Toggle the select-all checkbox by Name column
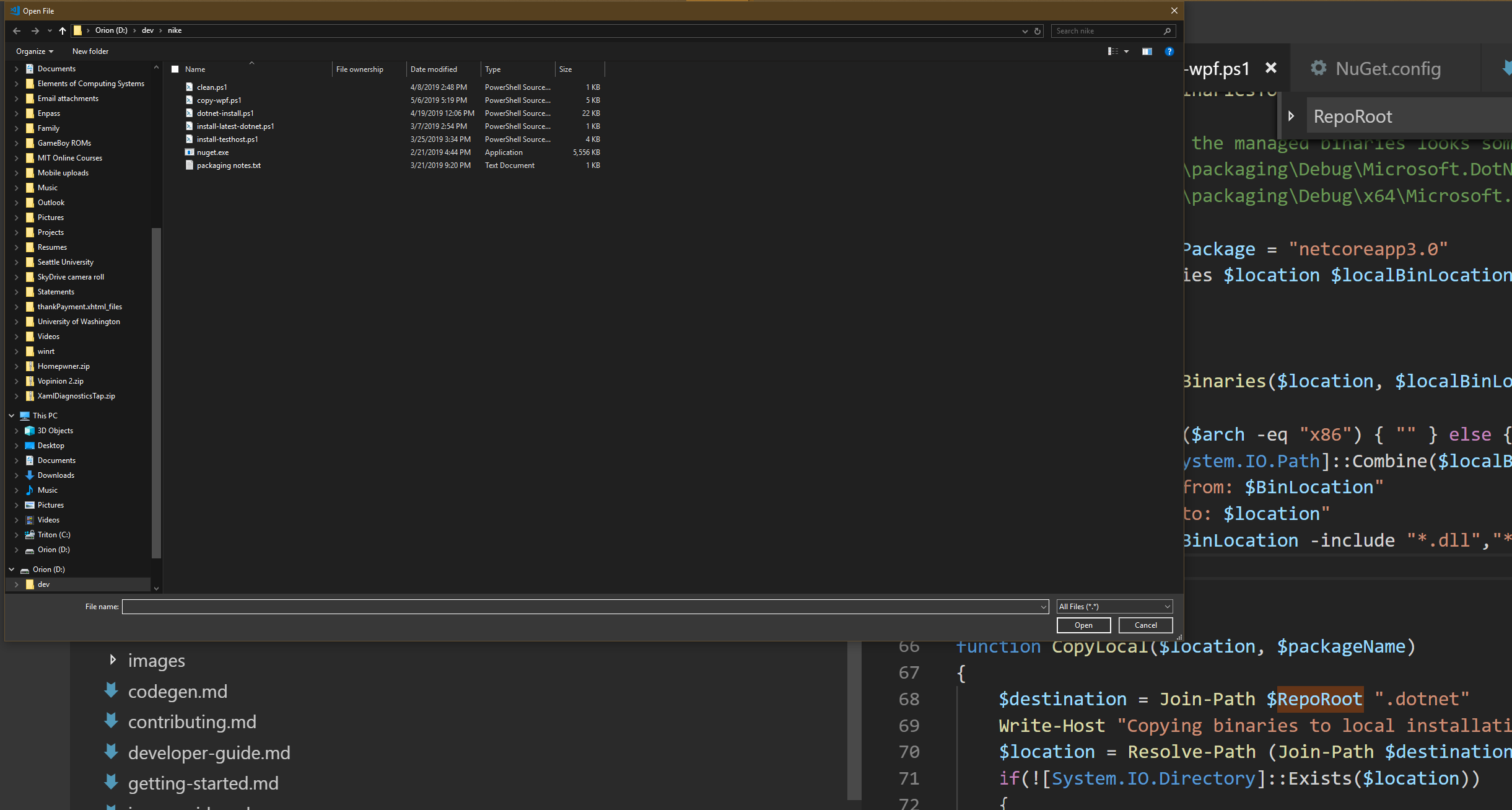Viewport: 1512px width, 810px height. click(x=175, y=69)
